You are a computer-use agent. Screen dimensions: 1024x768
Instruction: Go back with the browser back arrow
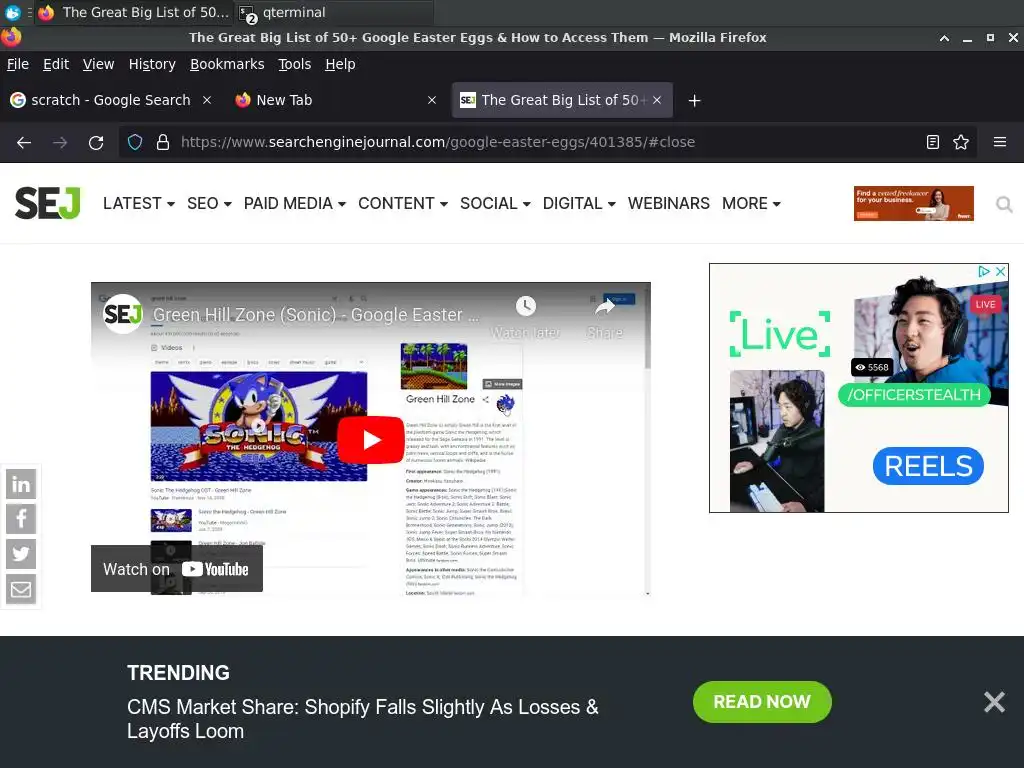24,142
